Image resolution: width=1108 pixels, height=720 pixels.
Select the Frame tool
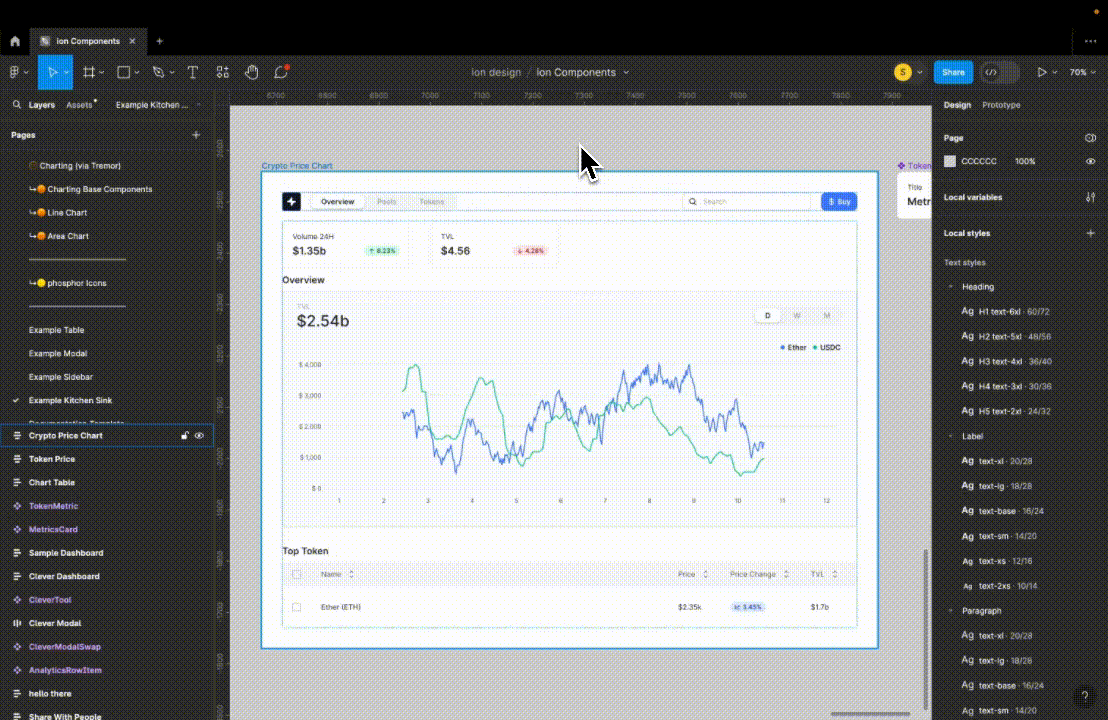[89, 72]
